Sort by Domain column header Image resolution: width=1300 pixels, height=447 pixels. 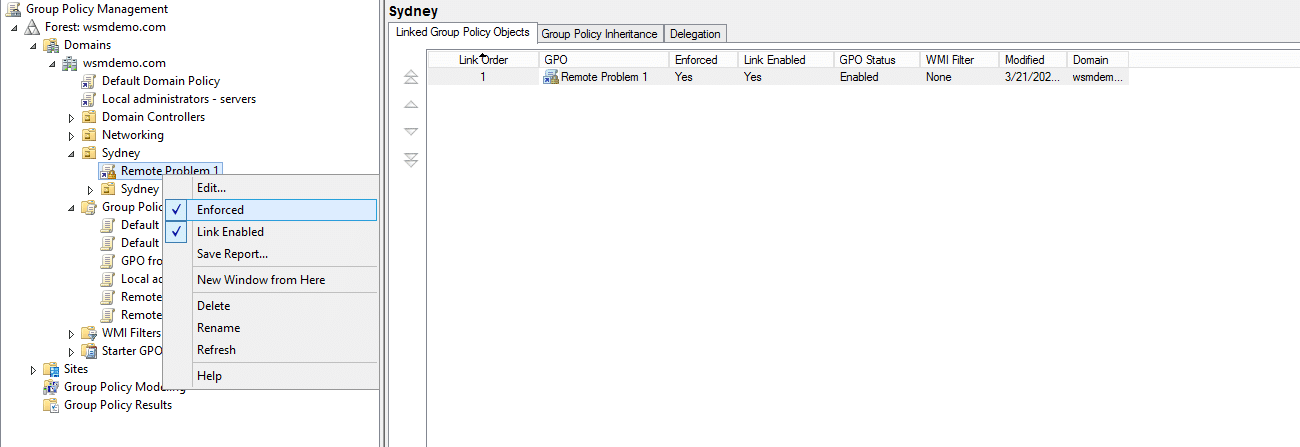(1098, 60)
